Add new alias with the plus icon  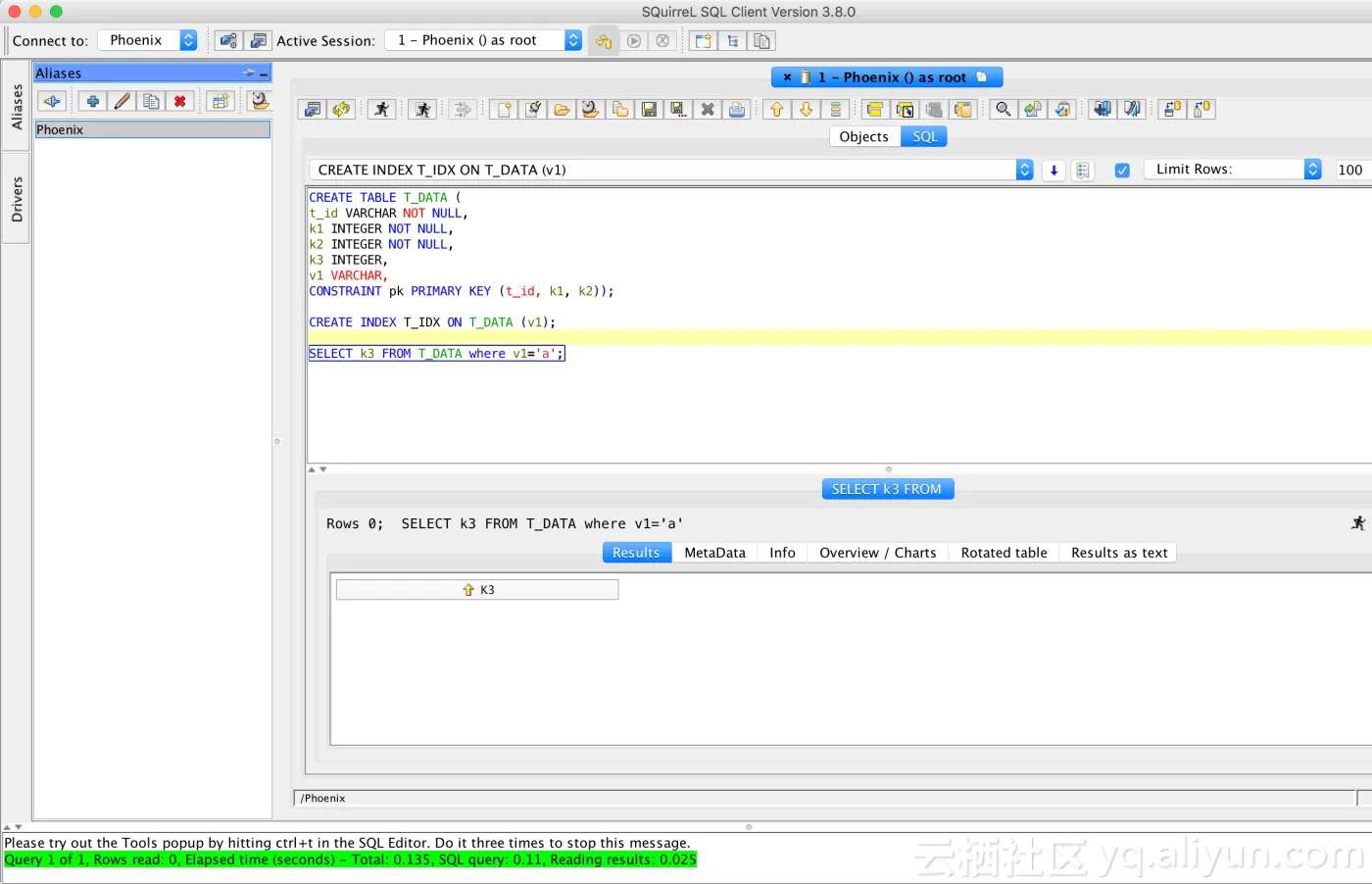[92, 101]
